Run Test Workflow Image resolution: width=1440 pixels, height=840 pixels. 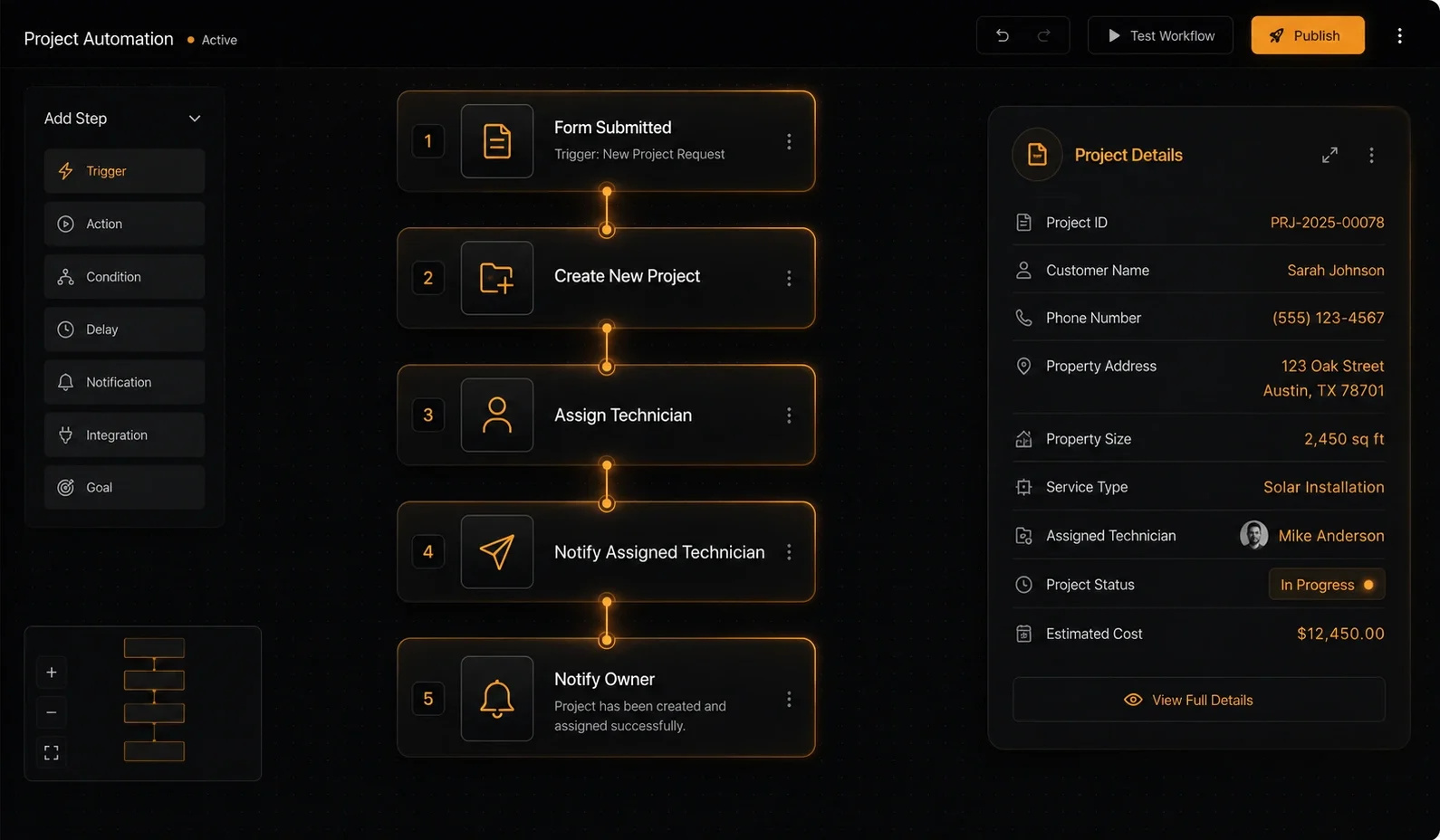(x=1160, y=35)
